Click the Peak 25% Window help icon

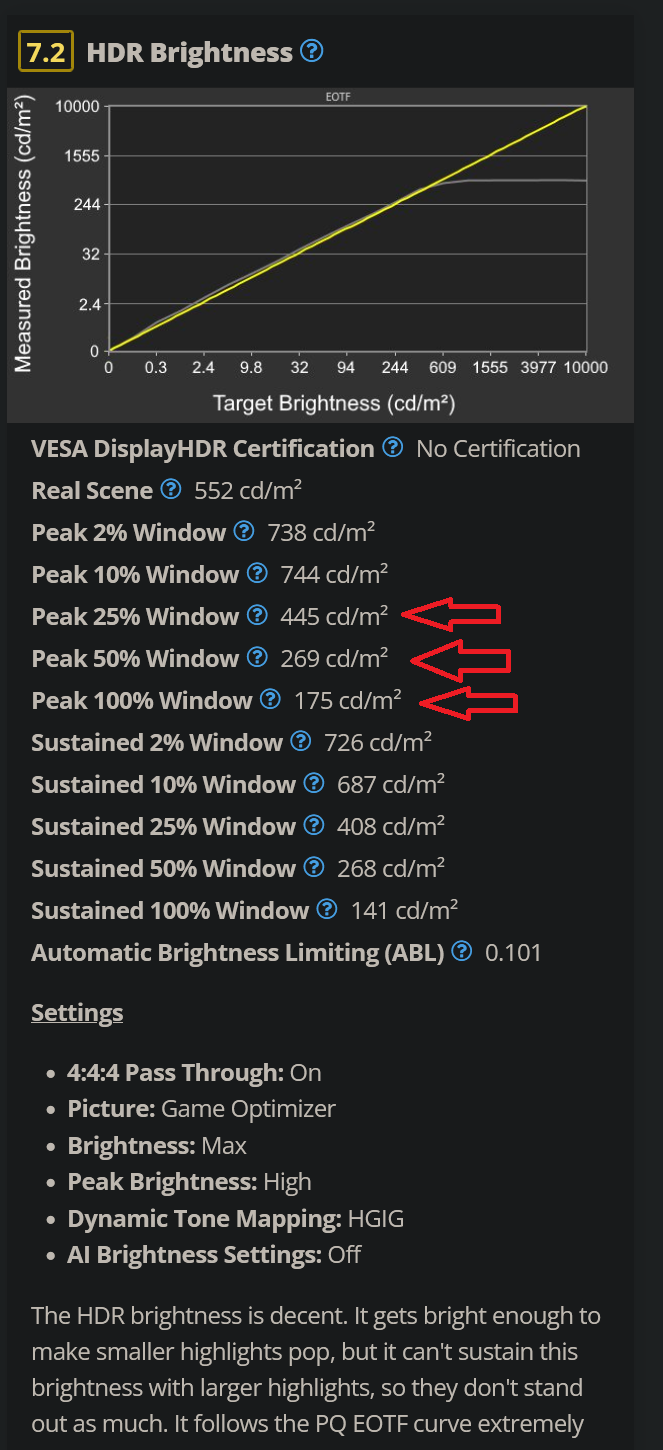pyautogui.click(x=258, y=616)
